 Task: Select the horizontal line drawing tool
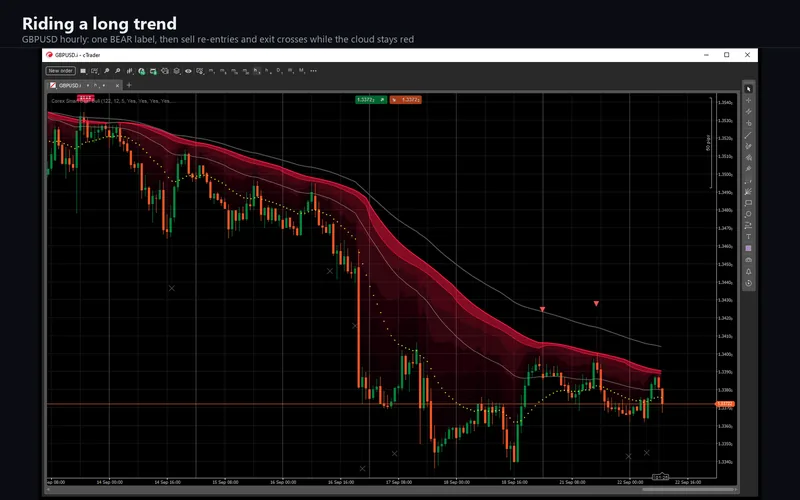pos(748,123)
